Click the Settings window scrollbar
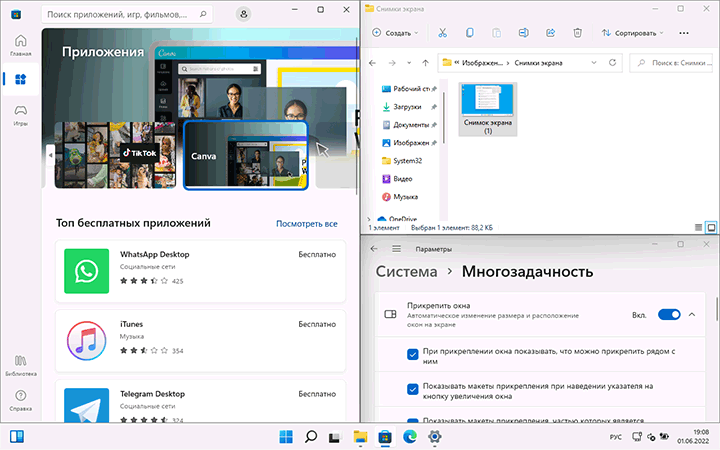720x450 pixels. click(716, 309)
